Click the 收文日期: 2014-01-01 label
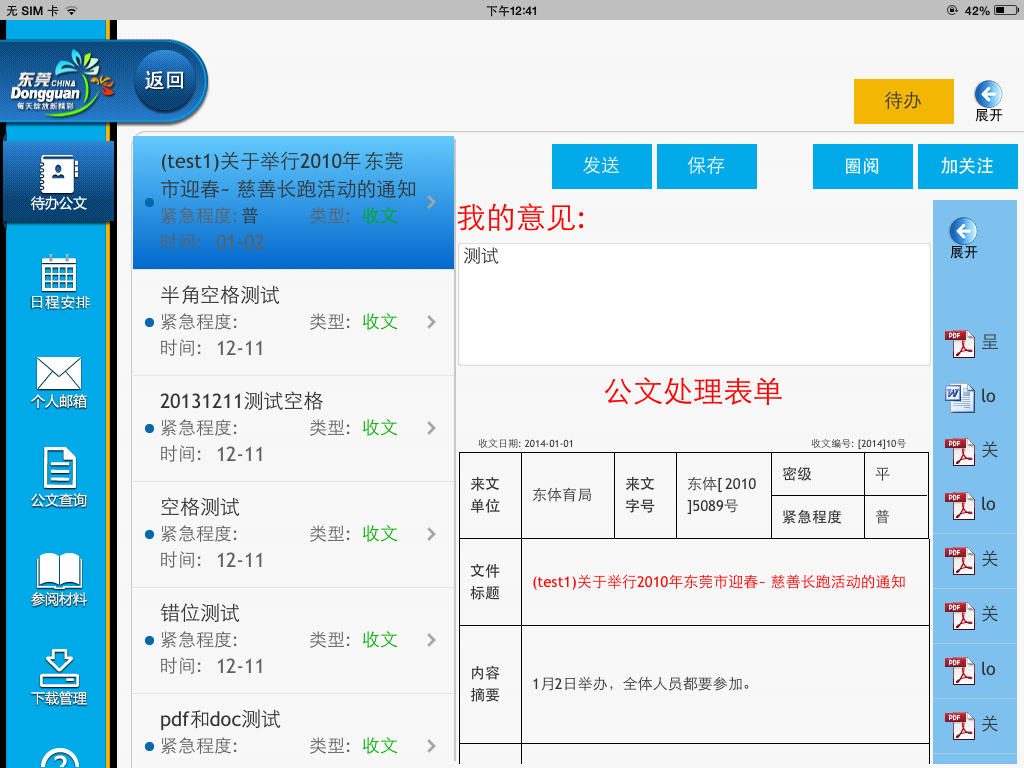The width and height of the screenshot is (1024, 768). click(526, 443)
